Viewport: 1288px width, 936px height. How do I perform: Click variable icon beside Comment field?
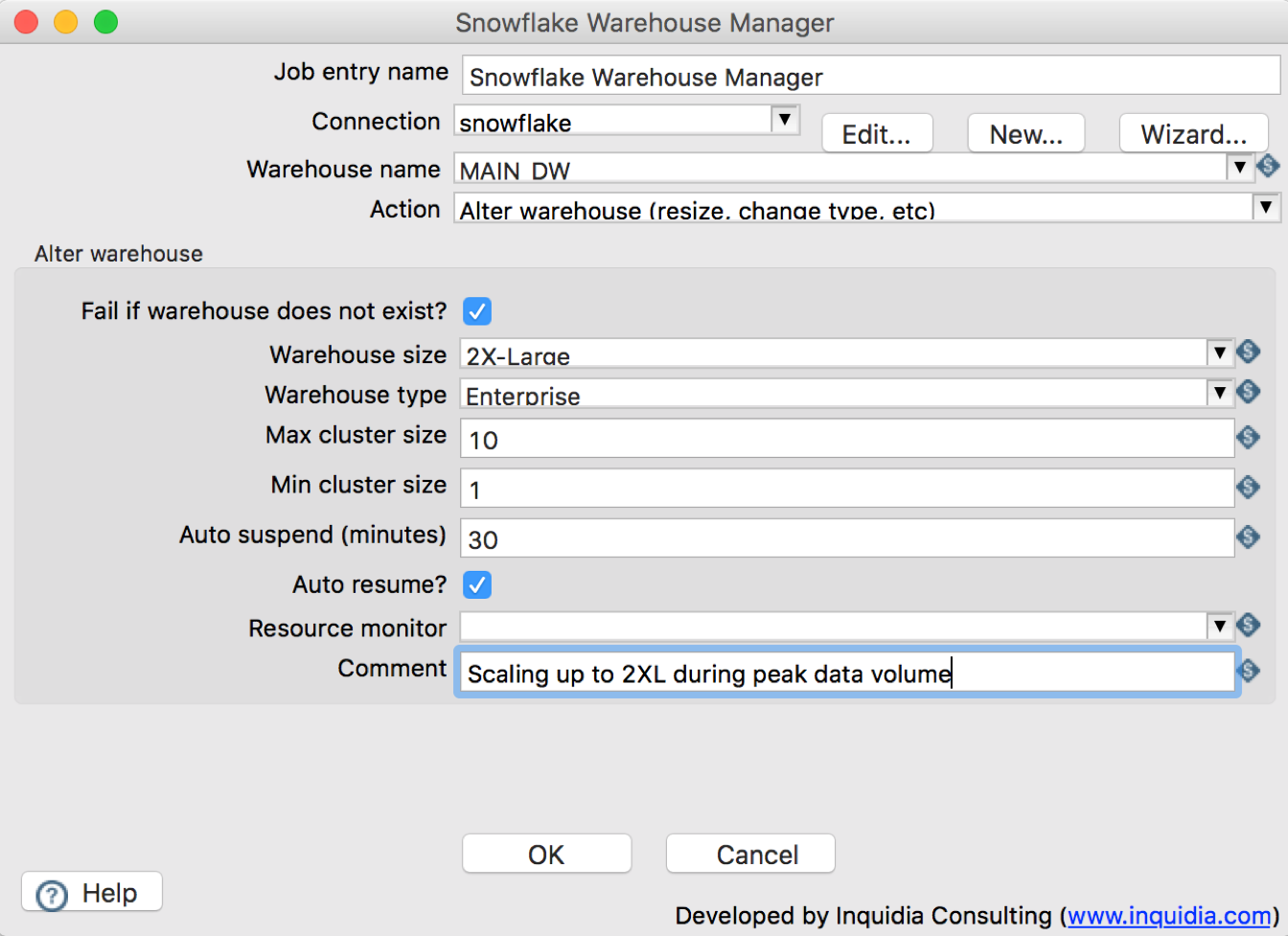coord(1248,671)
